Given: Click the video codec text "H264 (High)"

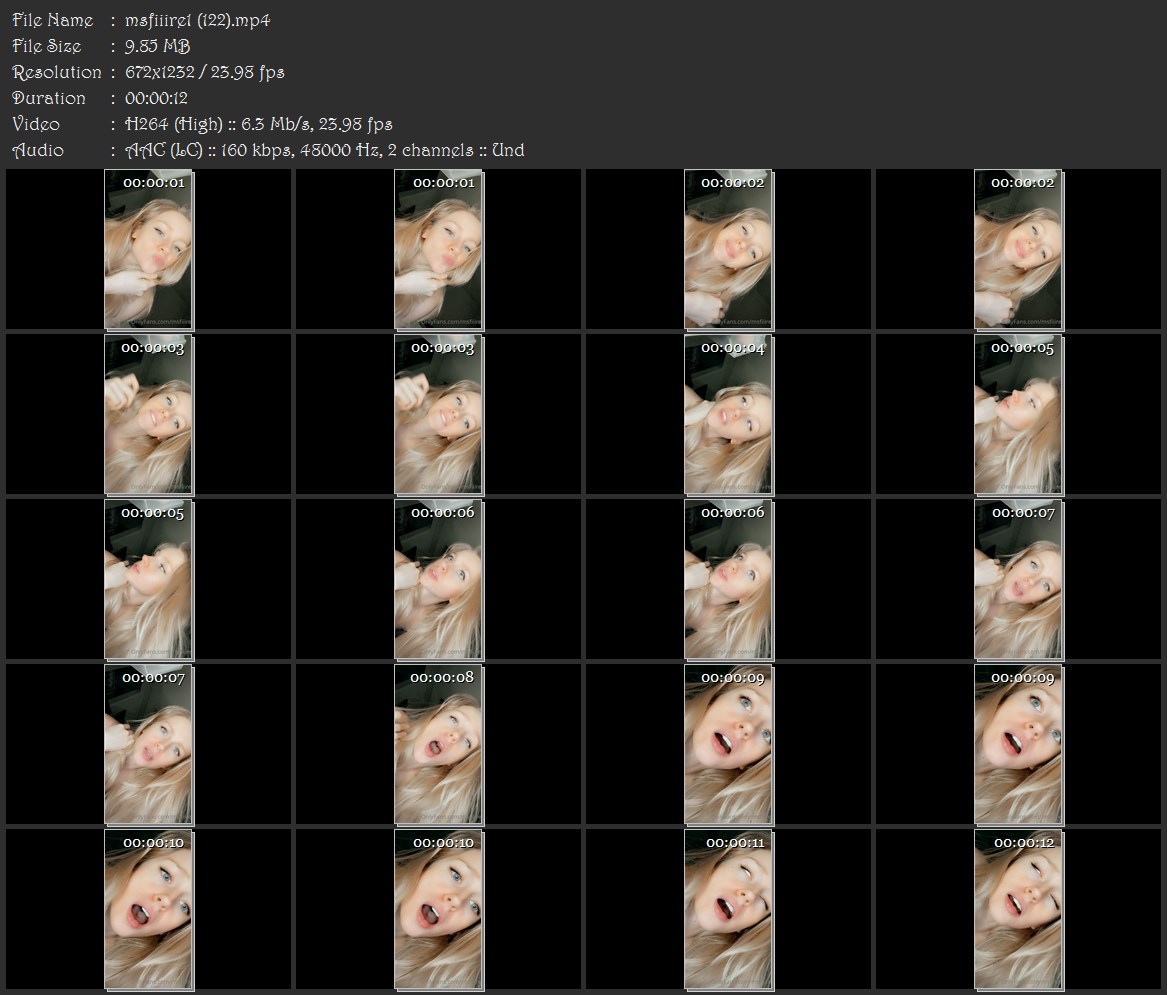Looking at the screenshot, I should pyautogui.click(x=174, y=124).
